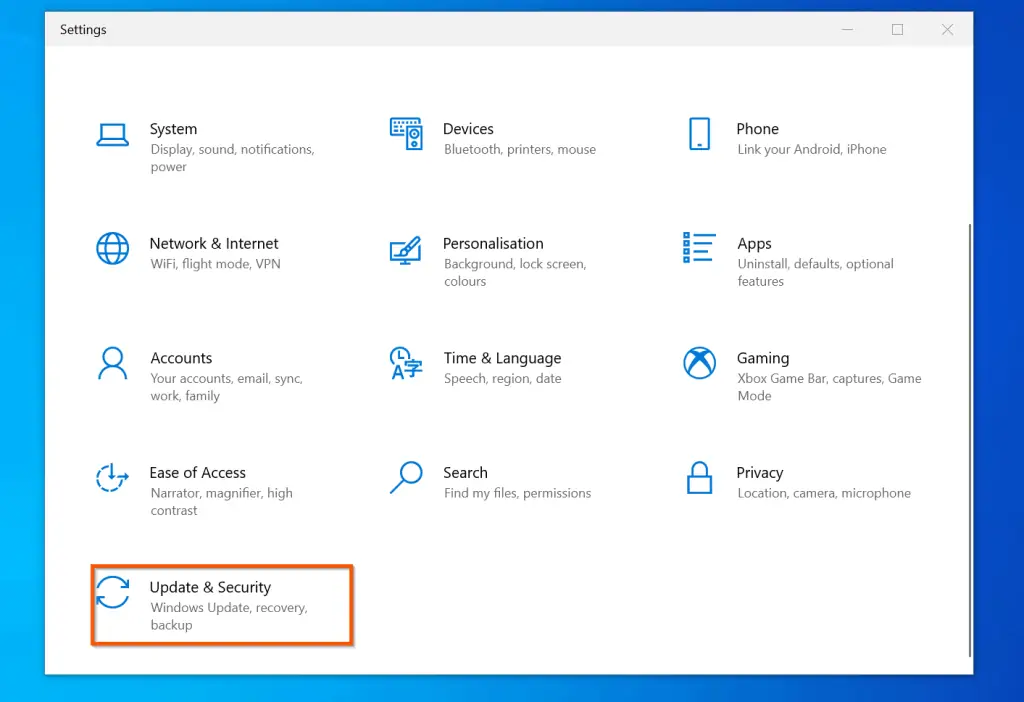Select the Search magnifier icon

point(405,478)
